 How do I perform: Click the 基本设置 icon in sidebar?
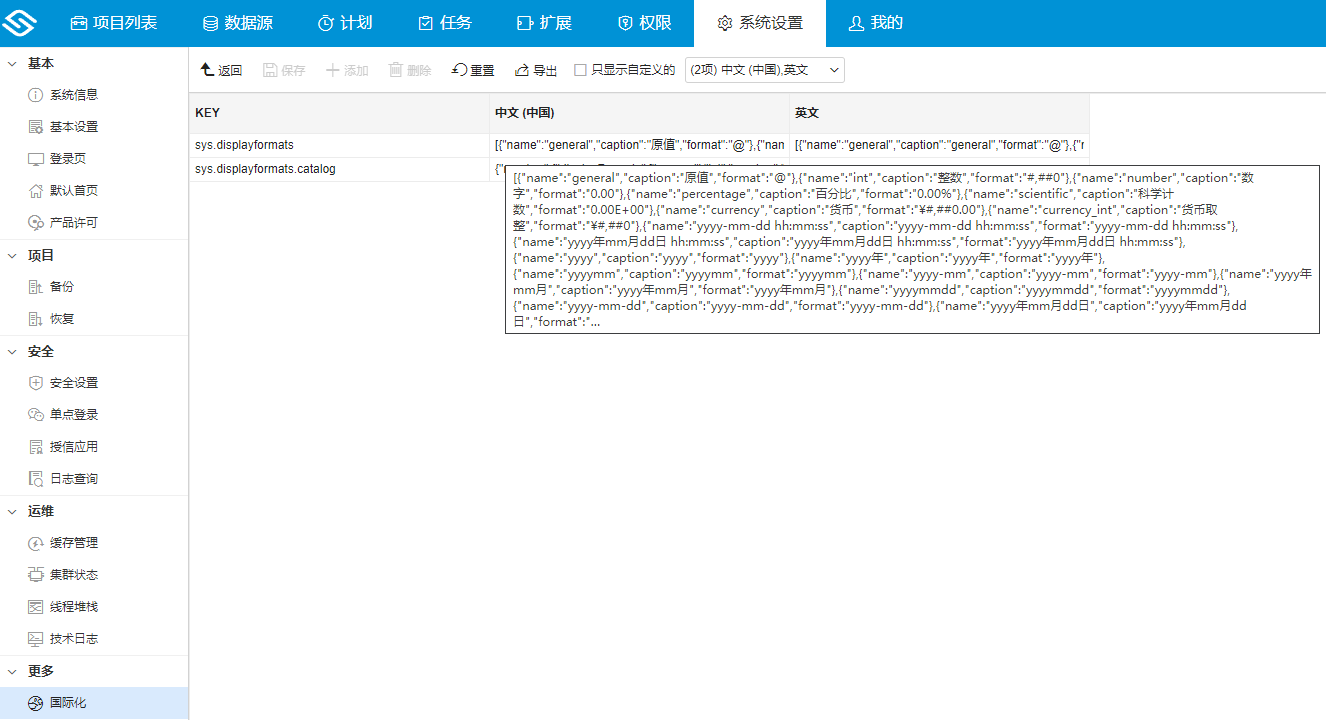[x=36, y=127]
